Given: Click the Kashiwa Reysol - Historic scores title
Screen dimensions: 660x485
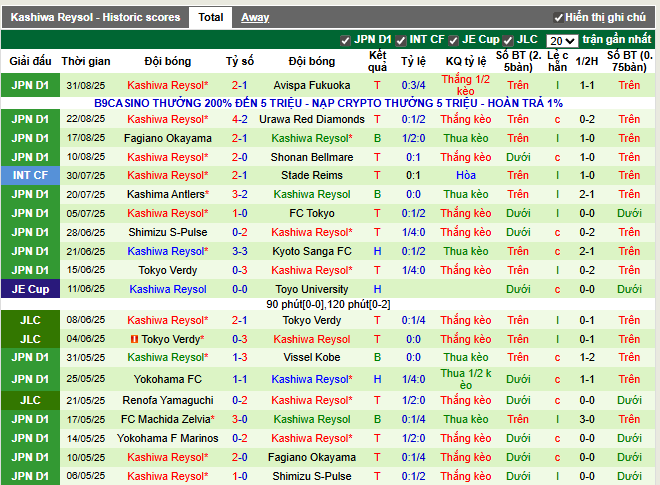Looking at the screenshot, I should [95, 17].
